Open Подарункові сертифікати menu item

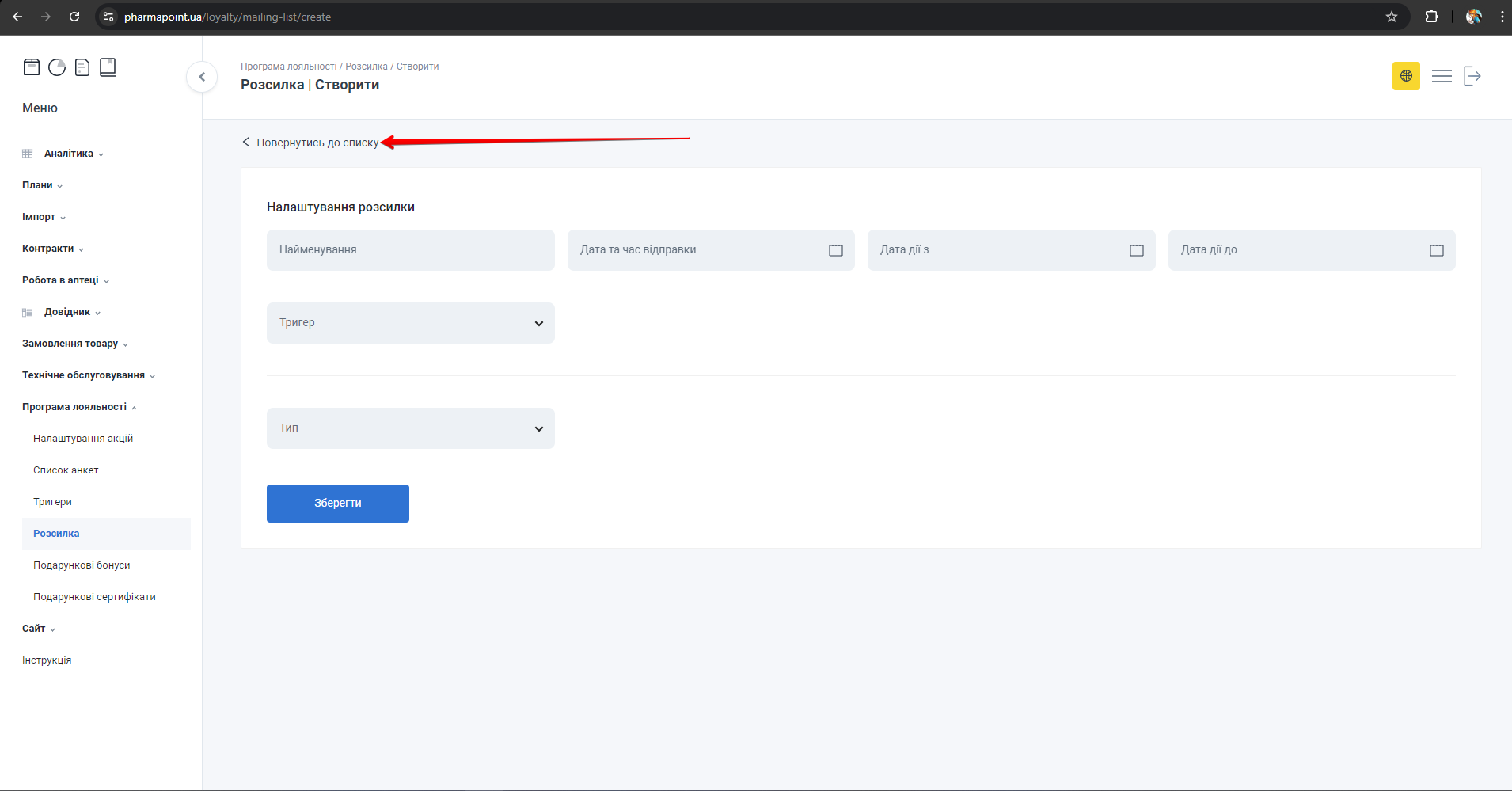coord(94,597)
